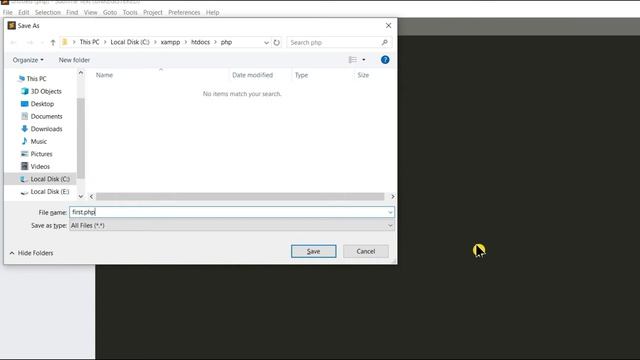
Task: Open the Preferences menu
Action: [x=184, y=12]
